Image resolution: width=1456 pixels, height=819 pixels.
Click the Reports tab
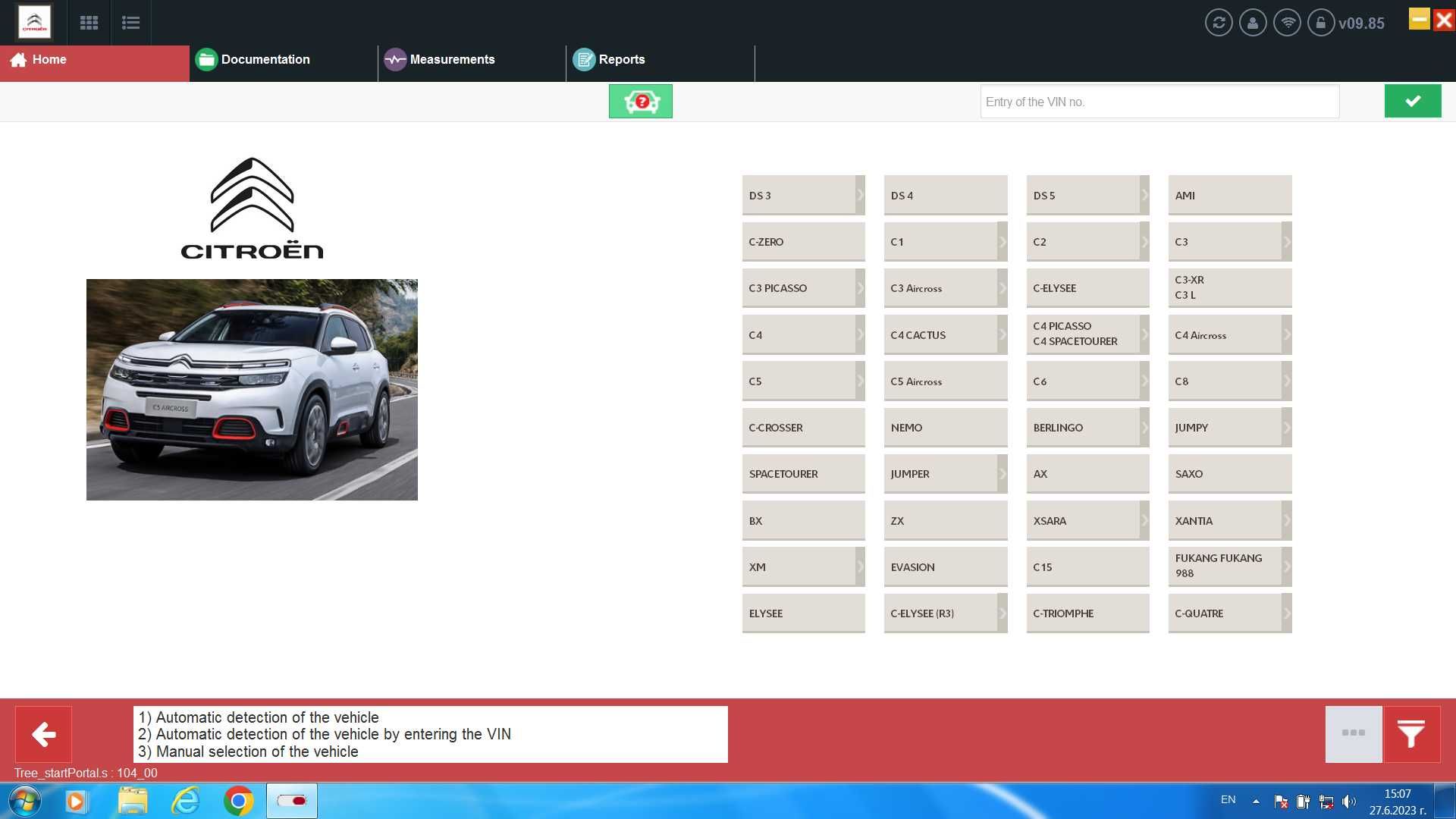(x=621, y=59)
